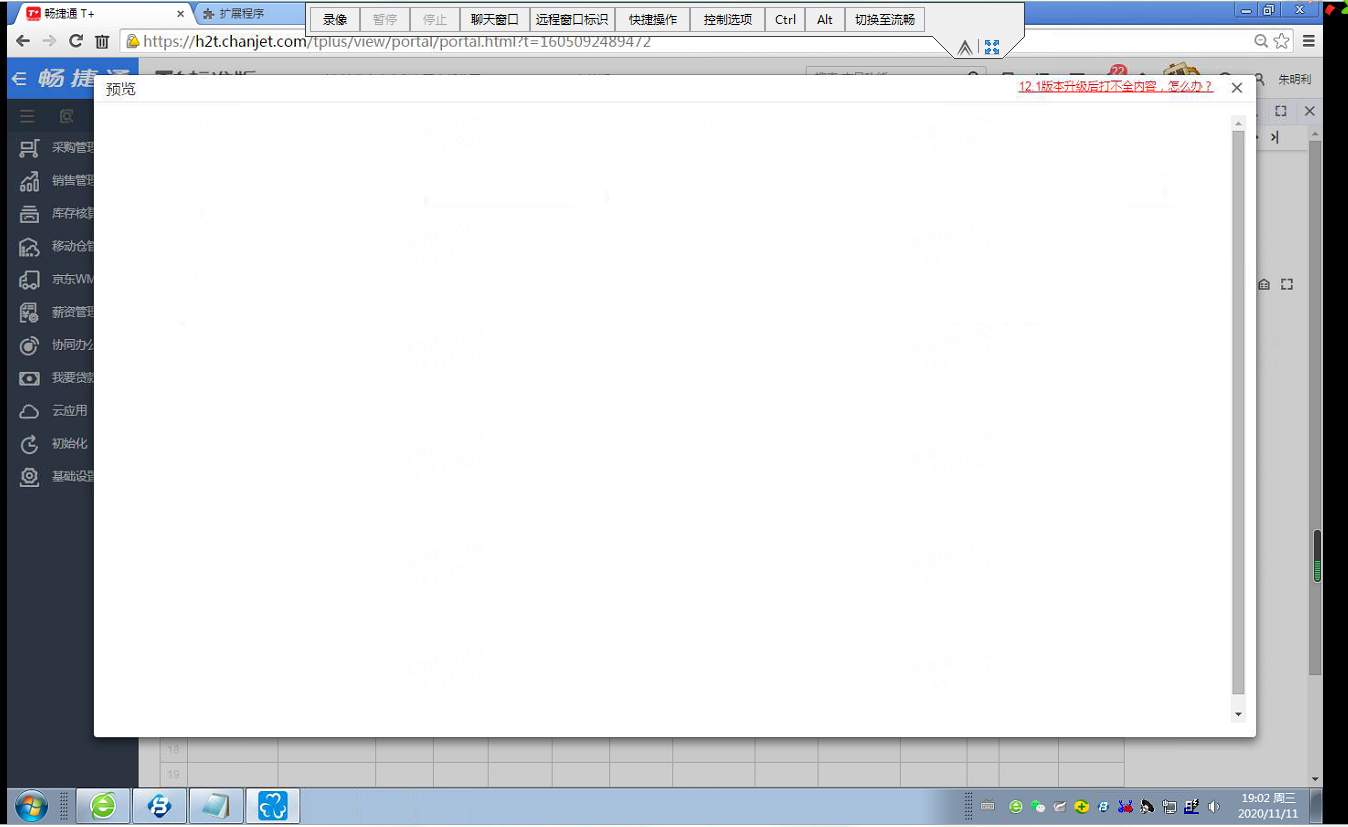Click the preview dialog scrollbar down arrow
This screenshot has width=1348, height=827.
(x=1238, y=714)
